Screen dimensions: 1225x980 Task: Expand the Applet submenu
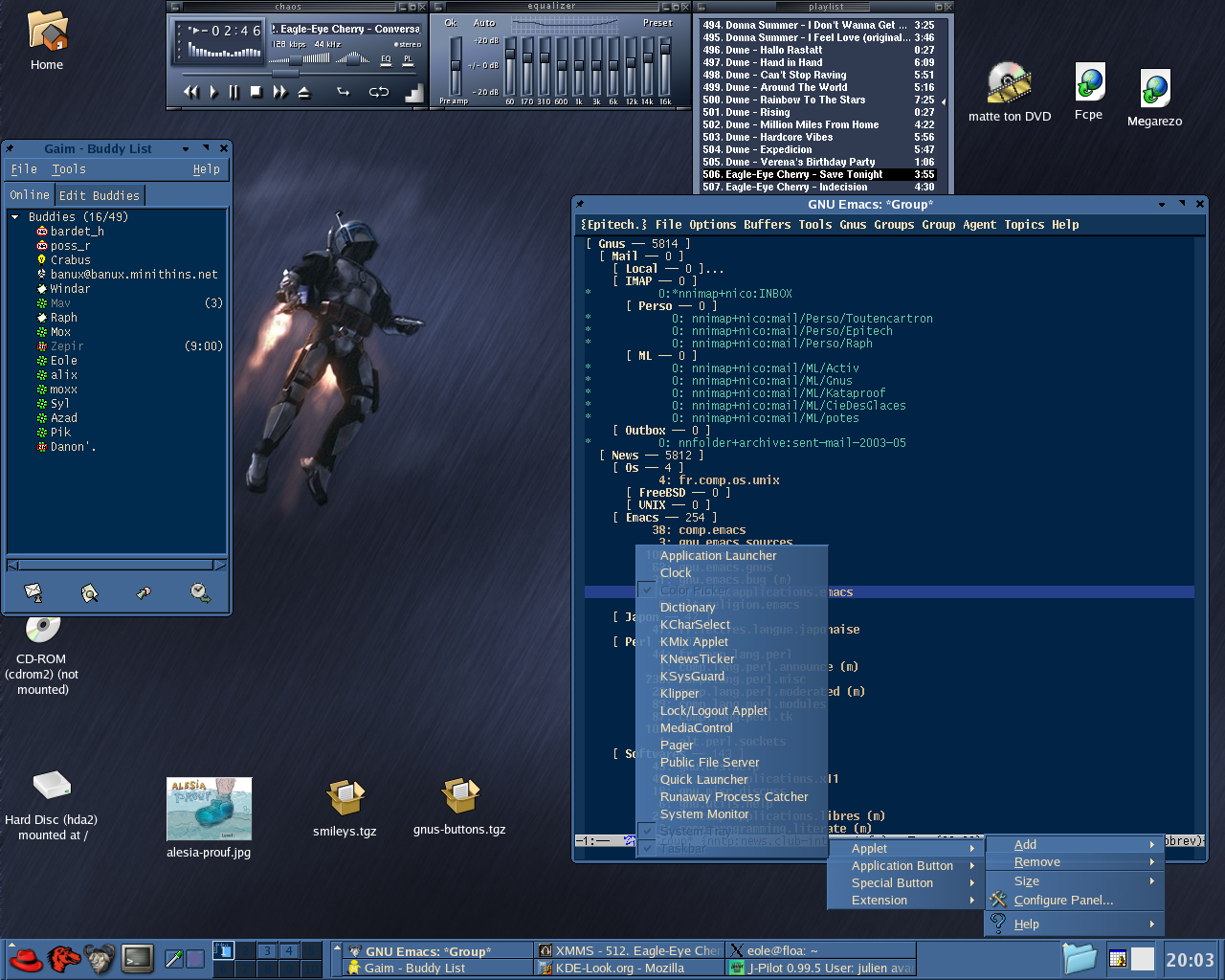coord(905,849)
